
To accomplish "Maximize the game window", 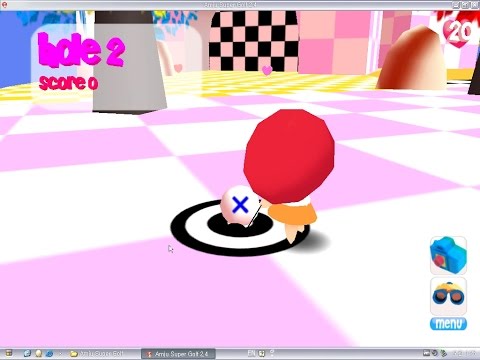I will point(465,5).
